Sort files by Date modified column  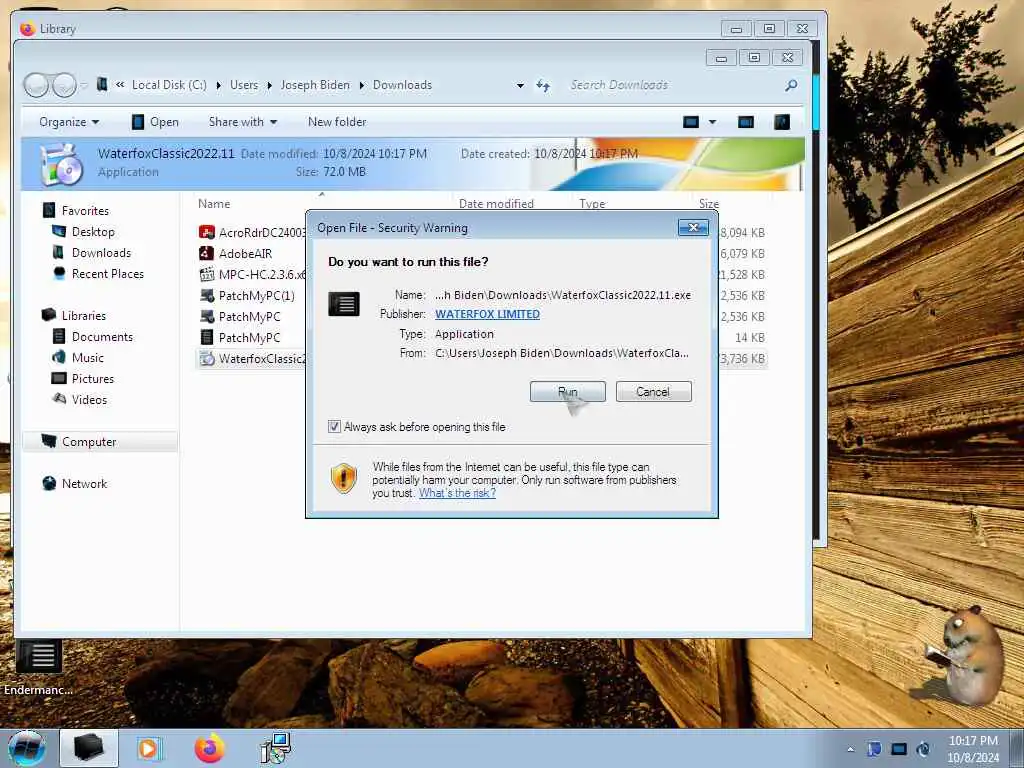[x=496, y=204]
